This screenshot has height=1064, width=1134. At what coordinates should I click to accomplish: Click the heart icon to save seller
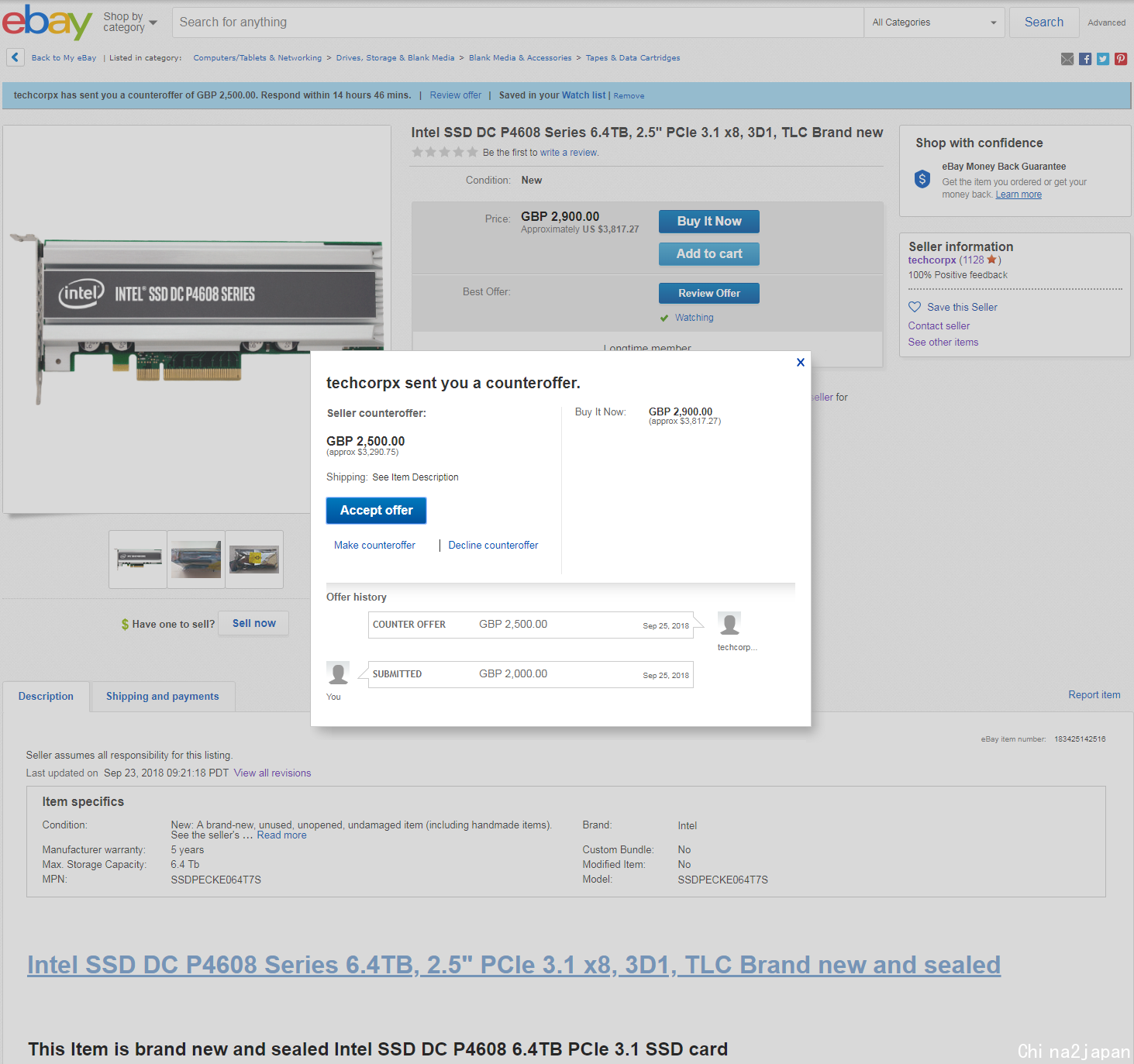pos(915,307)
